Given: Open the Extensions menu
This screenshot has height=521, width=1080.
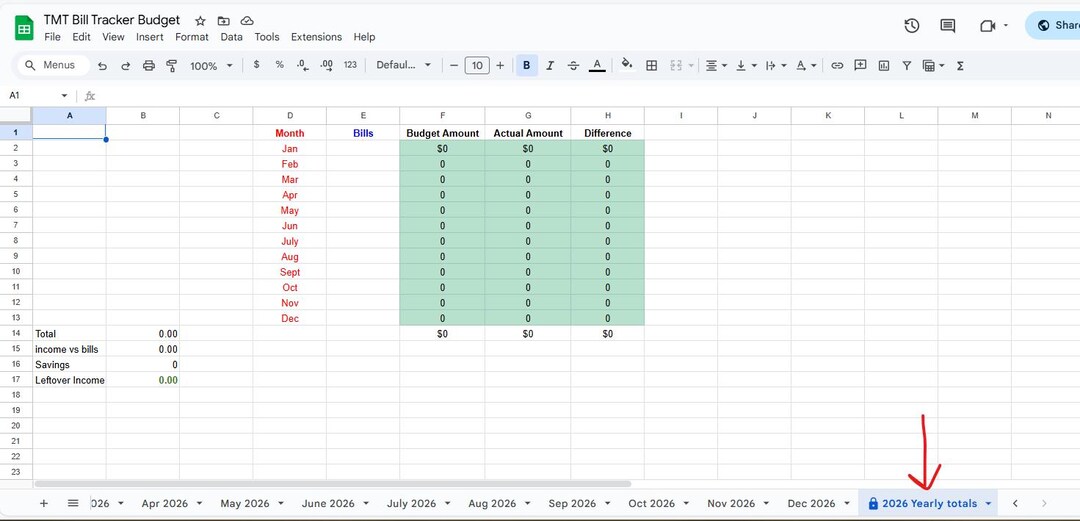Looking at the screenshot, I should 316,37.
